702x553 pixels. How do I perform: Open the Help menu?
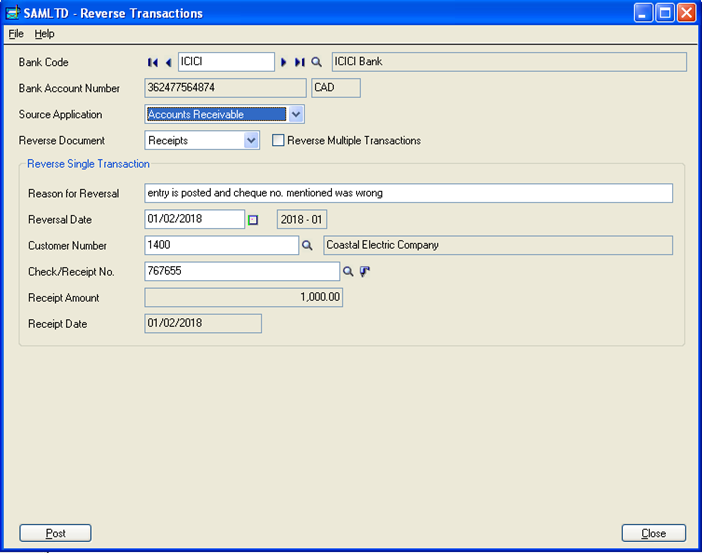point(45,34)
